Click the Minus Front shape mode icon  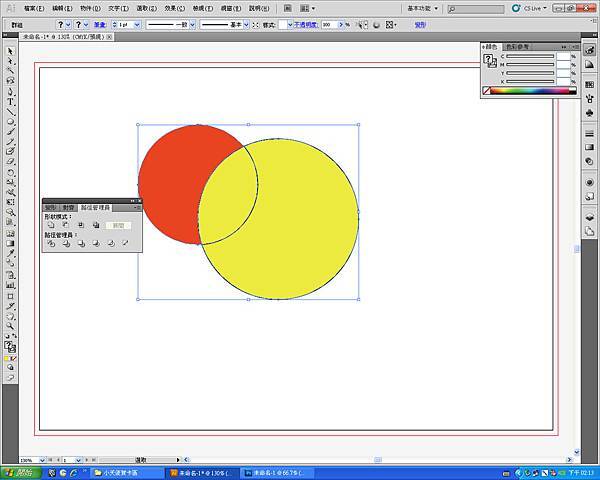coord(65,225)
